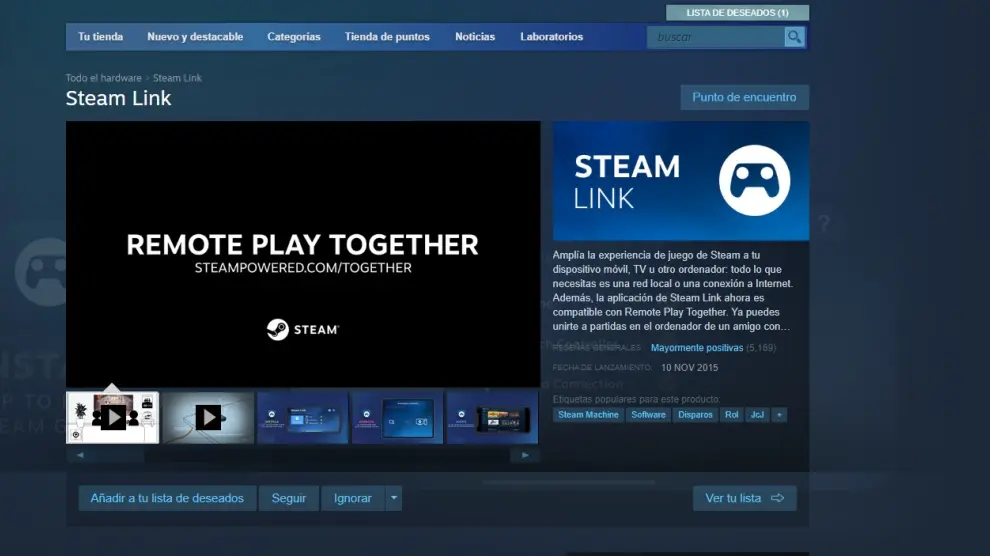The width and height of the screenshot is (990, 556).
Task: Open the third screenshot thumbnail
Action: click(x=303, y=417)
